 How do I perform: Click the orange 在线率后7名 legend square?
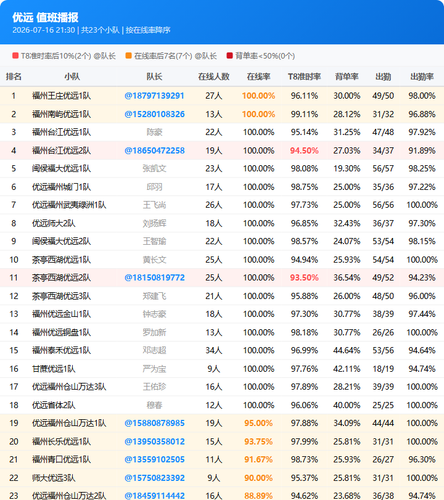[x=128, y=56]
